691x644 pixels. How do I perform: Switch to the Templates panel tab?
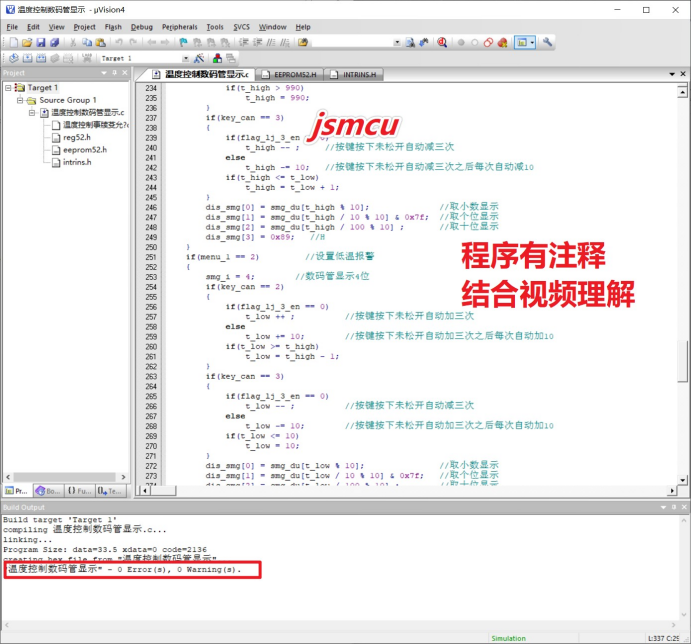click(110, 491)
